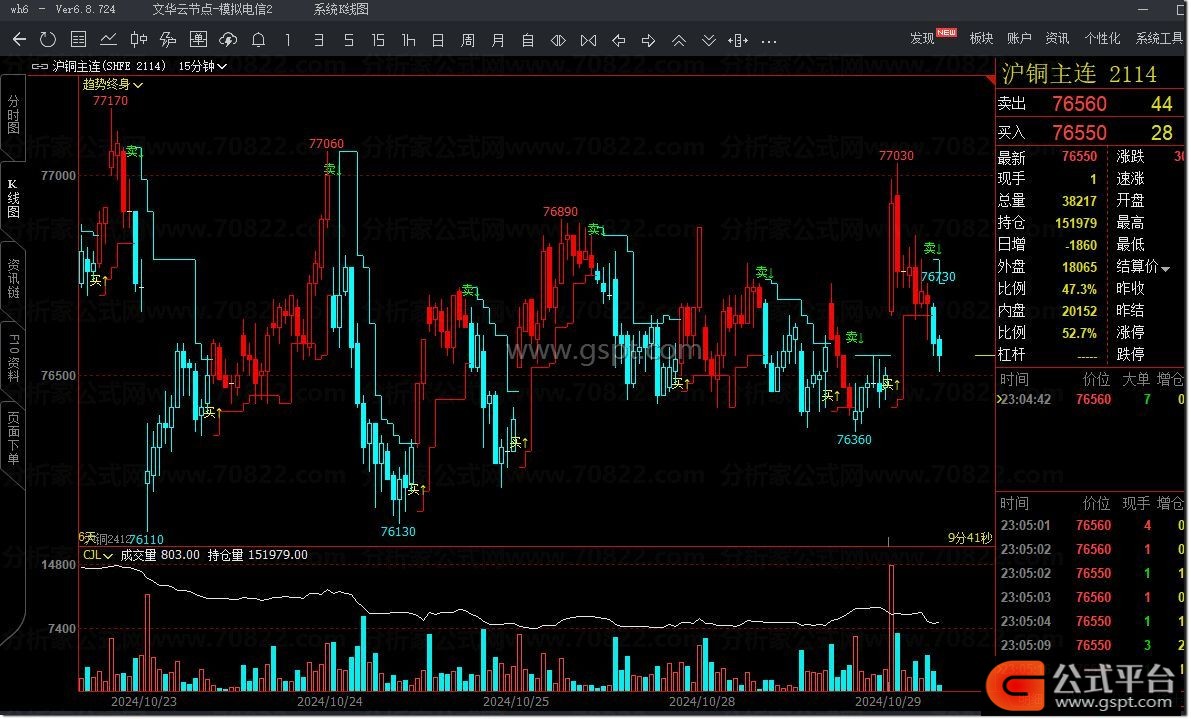Click the 2024/10/28 date axis label
Viewport: 1191px width, 719px height.
(x=702, y=702)
